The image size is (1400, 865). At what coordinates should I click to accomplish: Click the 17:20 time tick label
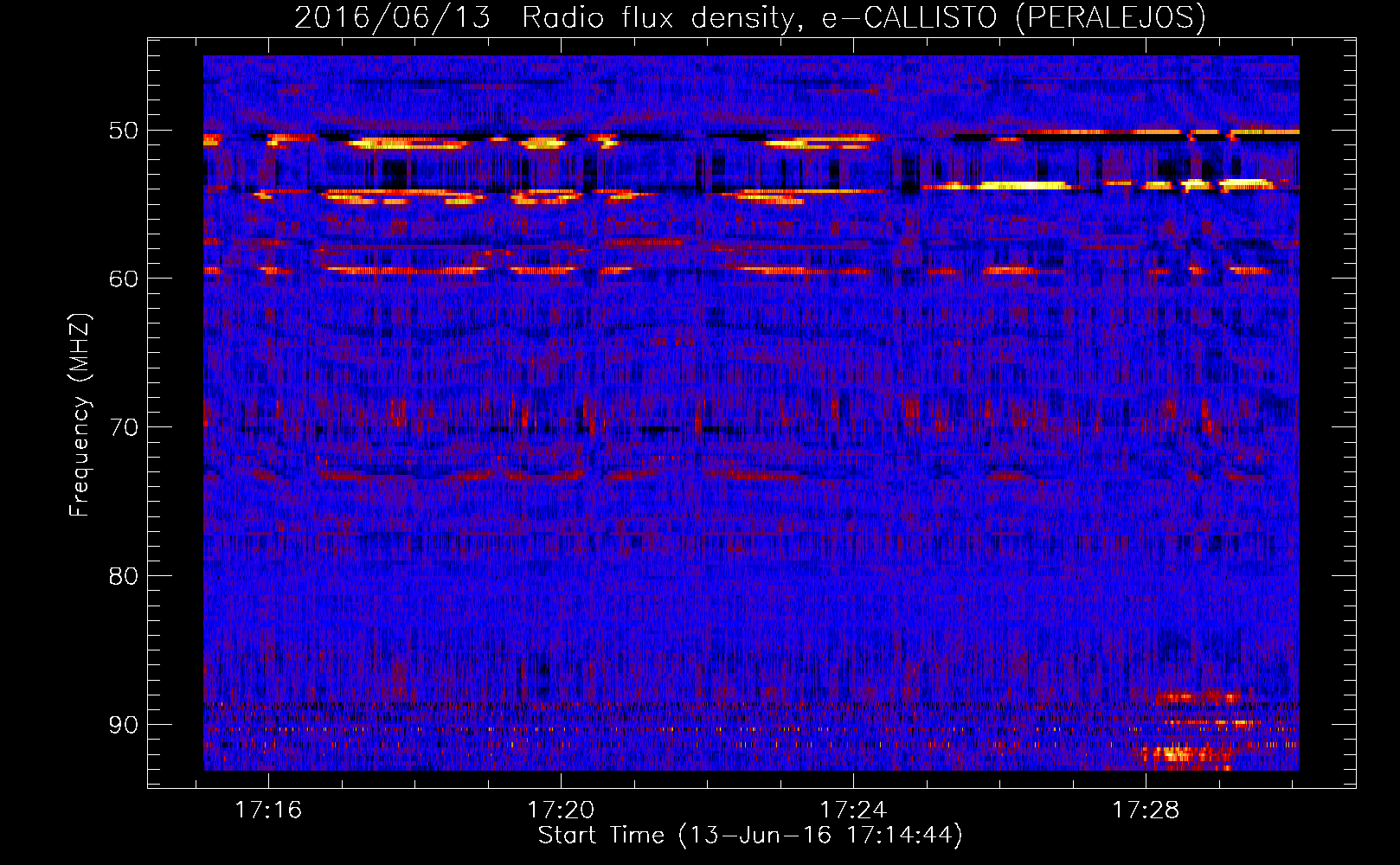tap(561, 810)
